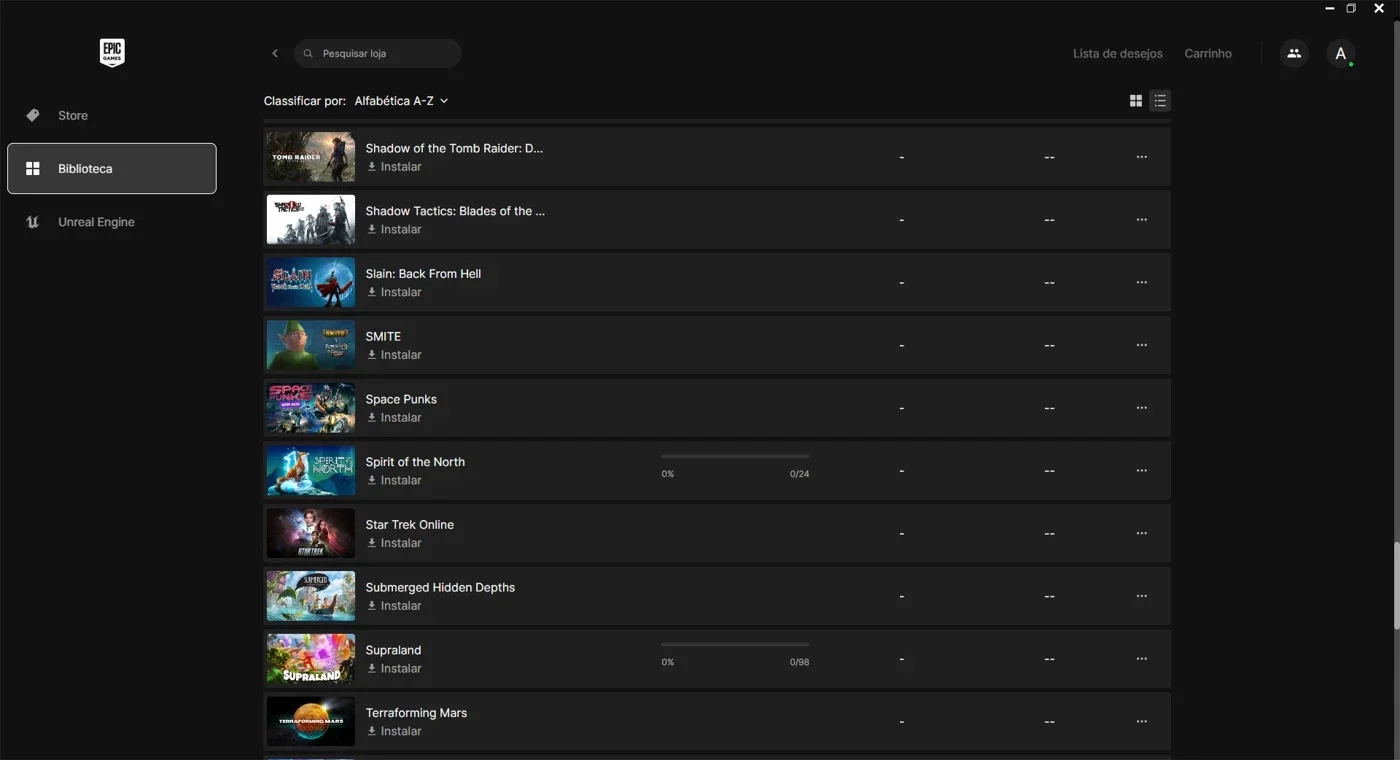Open more options for Supraland
The height and width of the screenshot is (760, 1400).
click(x=1142, y=659)
